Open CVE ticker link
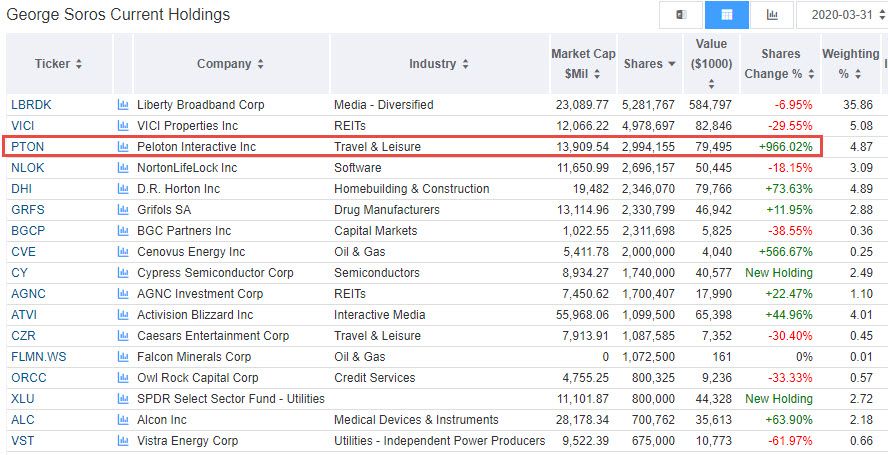The width and height of the screenshot is (888, 455). (23, 252)
